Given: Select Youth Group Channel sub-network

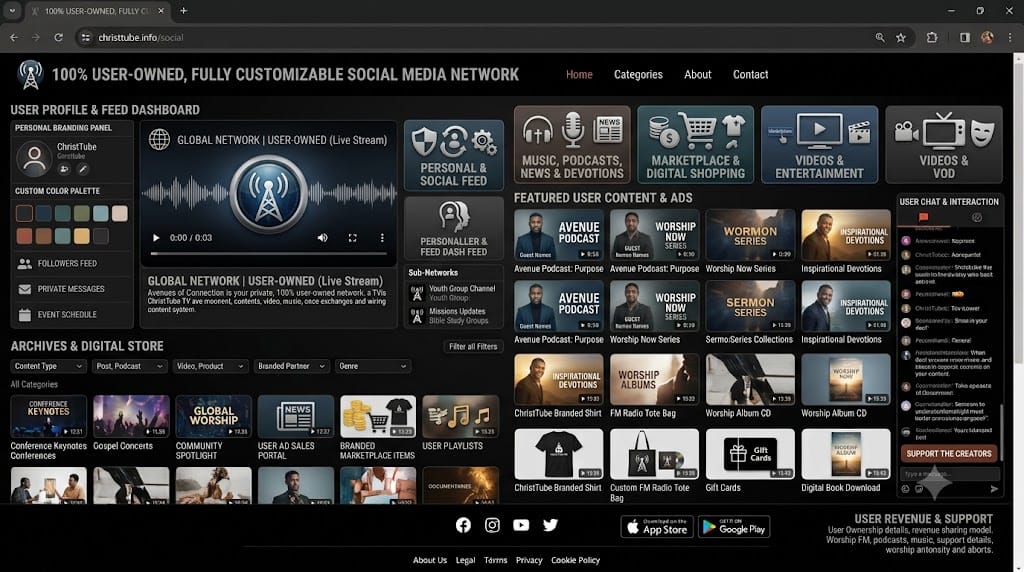Looking at the screenshot, I should (x=453, y=293).
